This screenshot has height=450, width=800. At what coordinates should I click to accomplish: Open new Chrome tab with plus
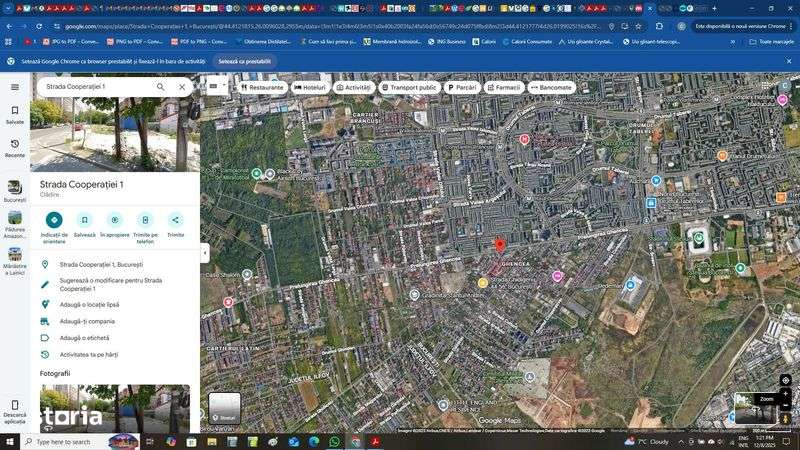(714, 8)
